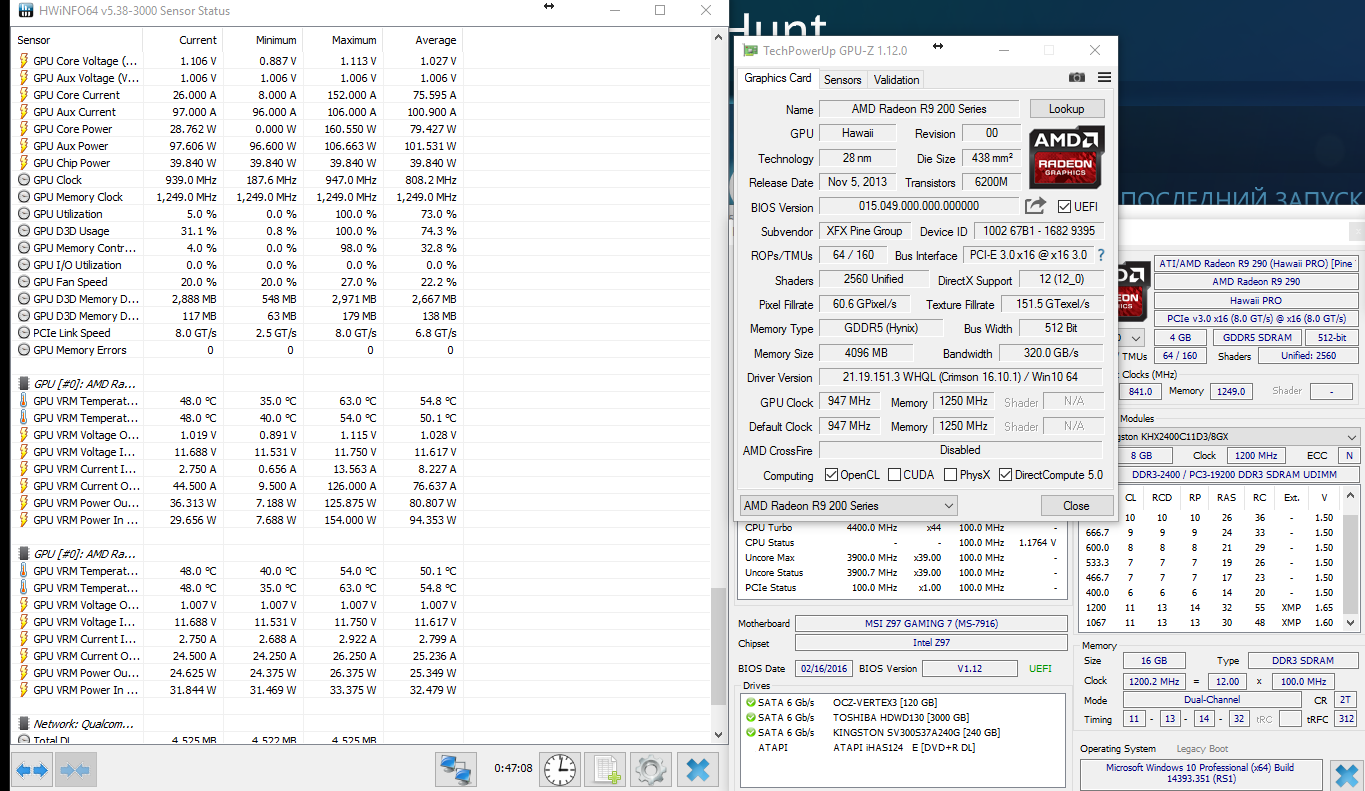Take a GPU-Z screenshot with the camera icon

tap(1077, 78)
